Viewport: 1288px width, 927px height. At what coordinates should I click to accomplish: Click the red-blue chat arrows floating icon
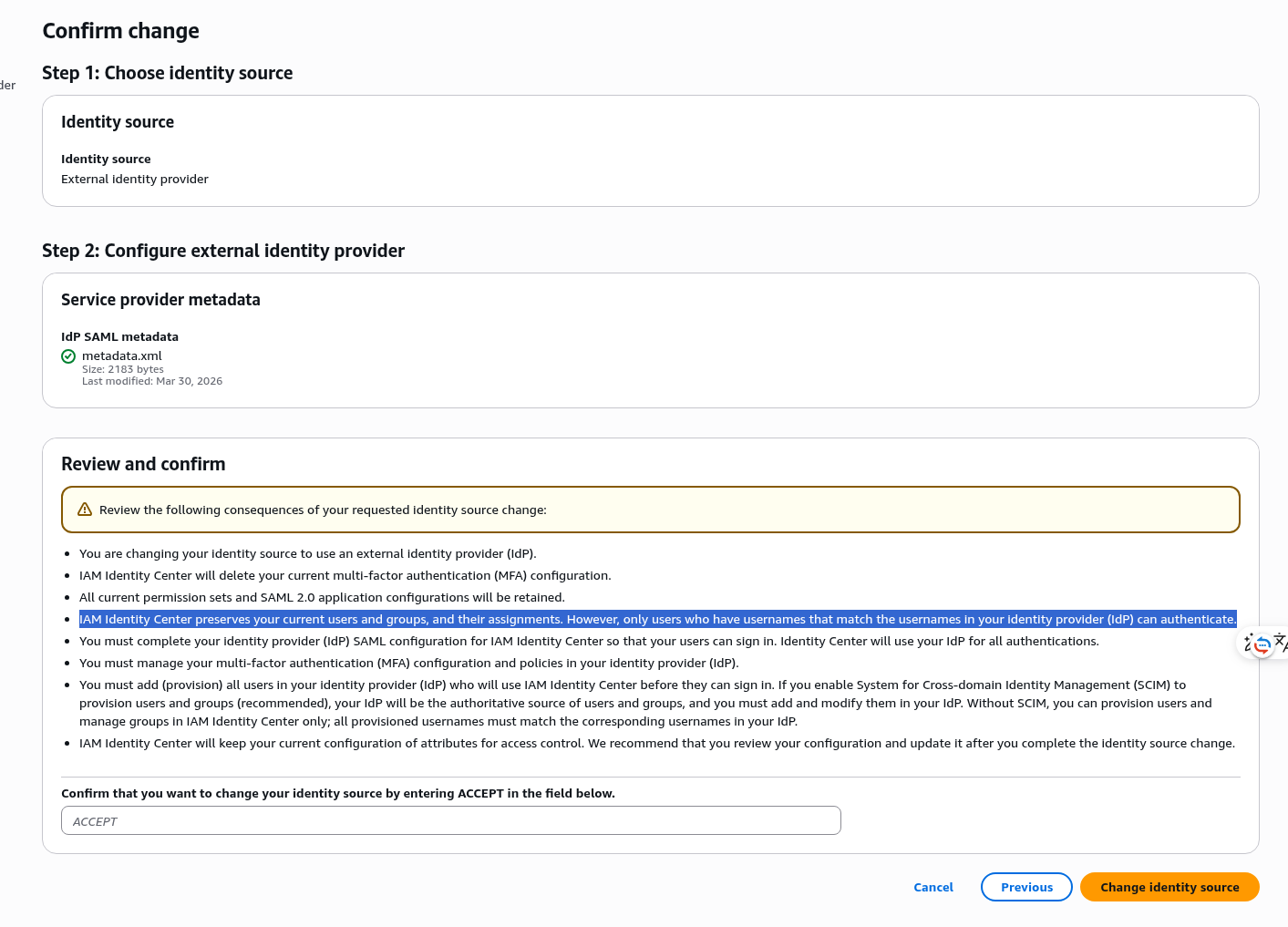tap(1263, 645)
